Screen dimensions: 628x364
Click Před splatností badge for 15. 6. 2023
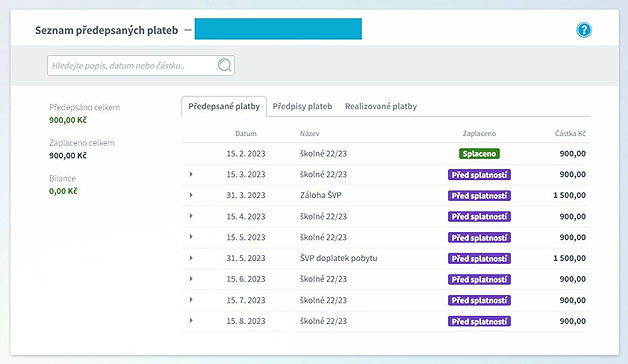click(479, 279)
